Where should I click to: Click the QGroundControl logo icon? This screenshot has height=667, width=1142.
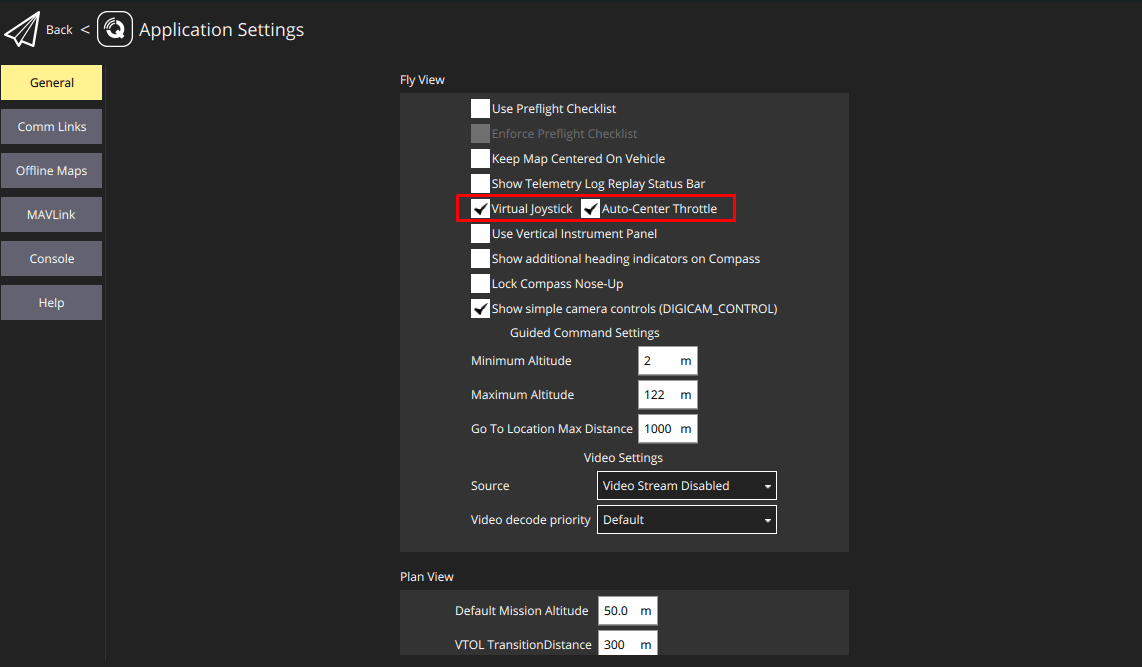(x=114, y=29)
